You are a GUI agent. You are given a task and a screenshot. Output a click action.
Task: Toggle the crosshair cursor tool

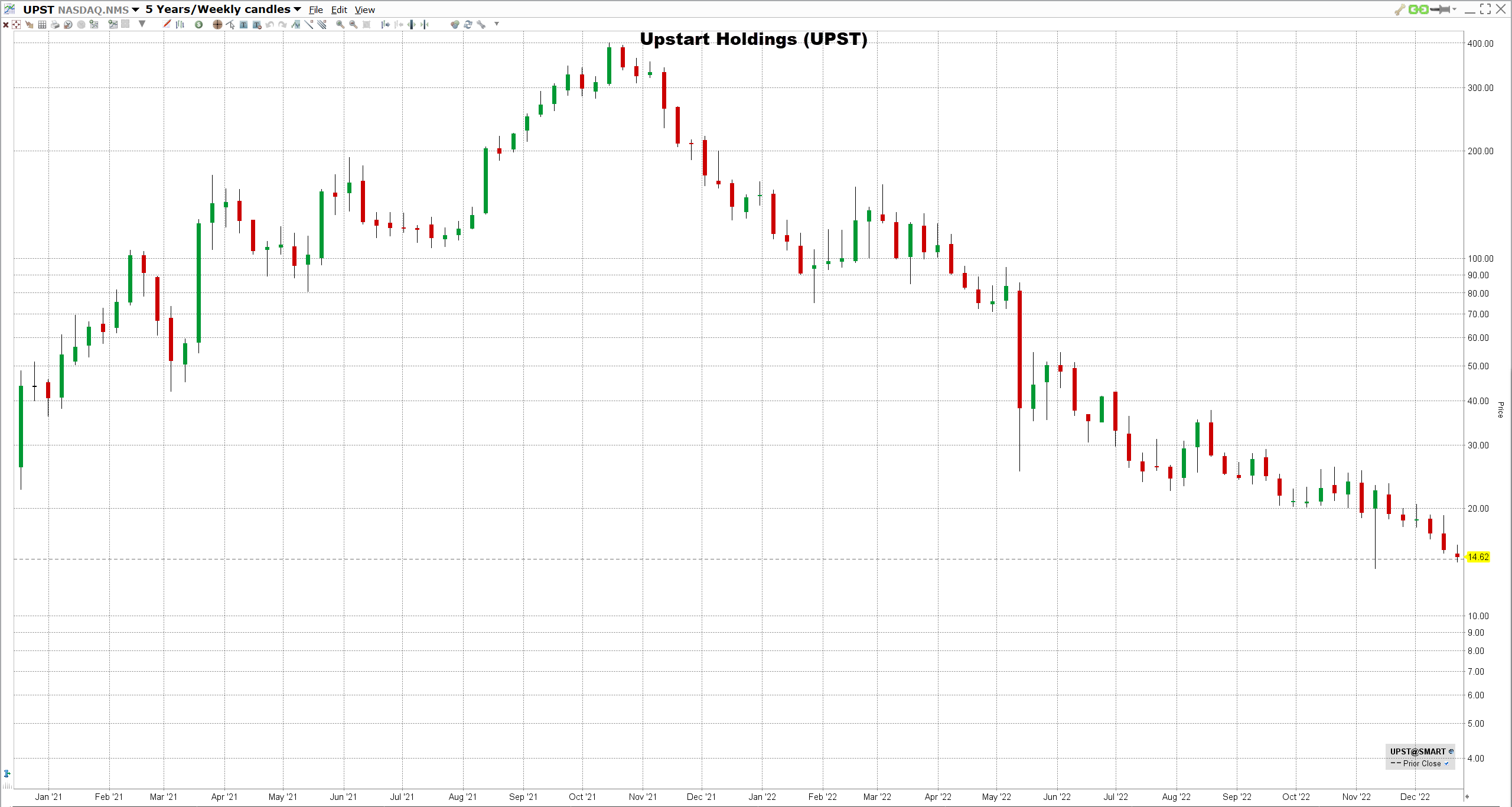pyautogui.click(x=217, y=24)
